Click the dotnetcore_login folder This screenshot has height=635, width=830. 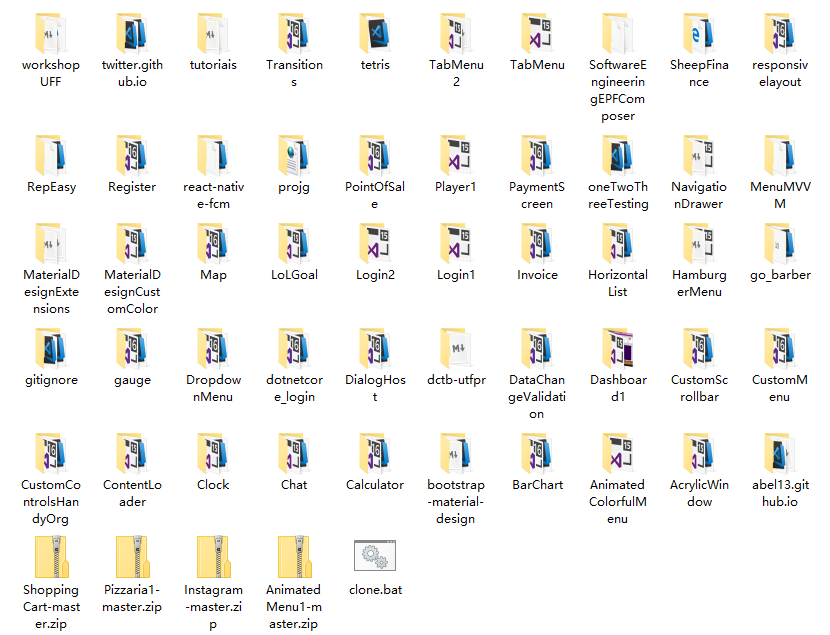[294, 348]
